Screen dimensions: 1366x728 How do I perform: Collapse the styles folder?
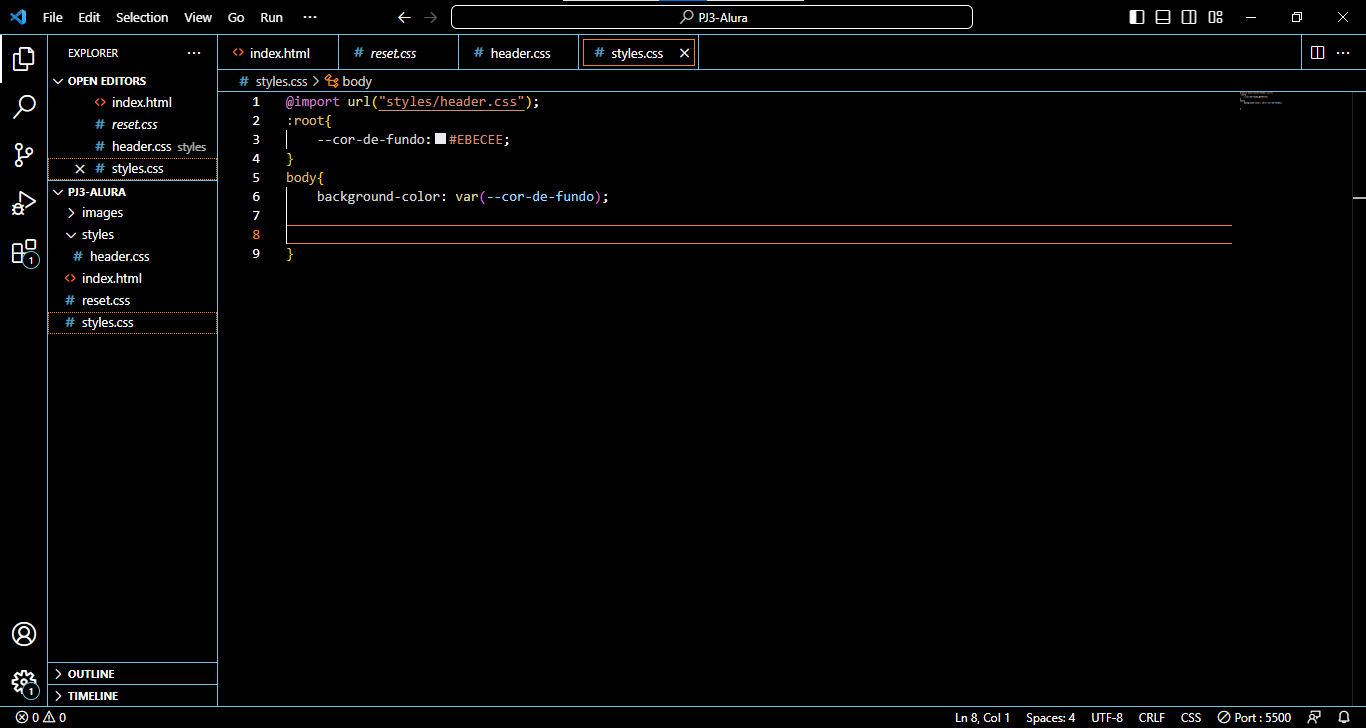pos(132,235)
